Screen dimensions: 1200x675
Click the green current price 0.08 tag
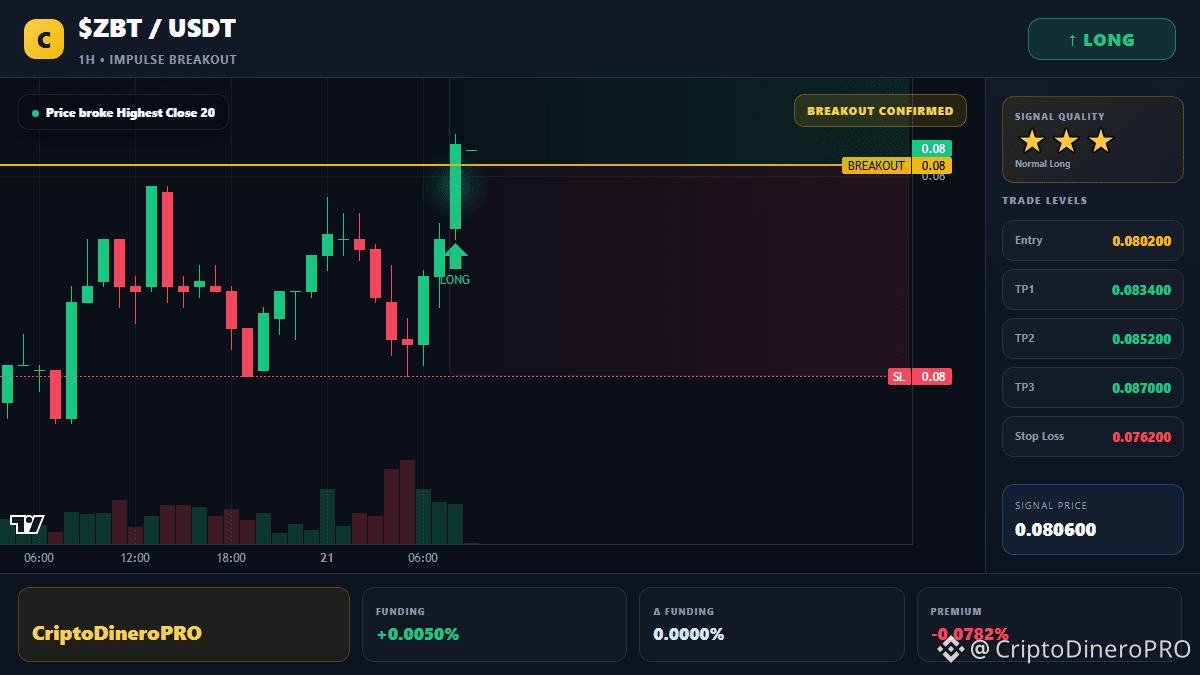(932, 149)
